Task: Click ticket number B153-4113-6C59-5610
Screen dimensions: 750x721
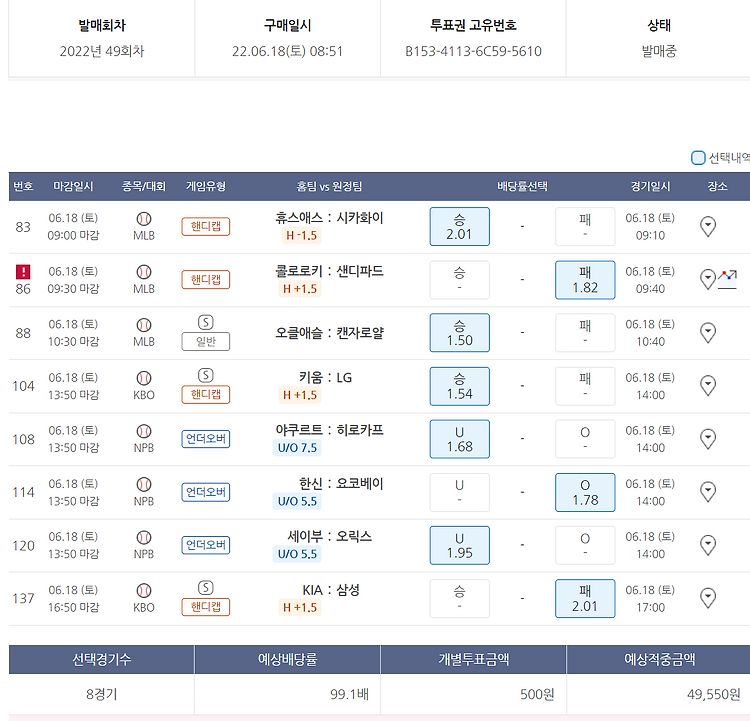Action: [473, 51]
